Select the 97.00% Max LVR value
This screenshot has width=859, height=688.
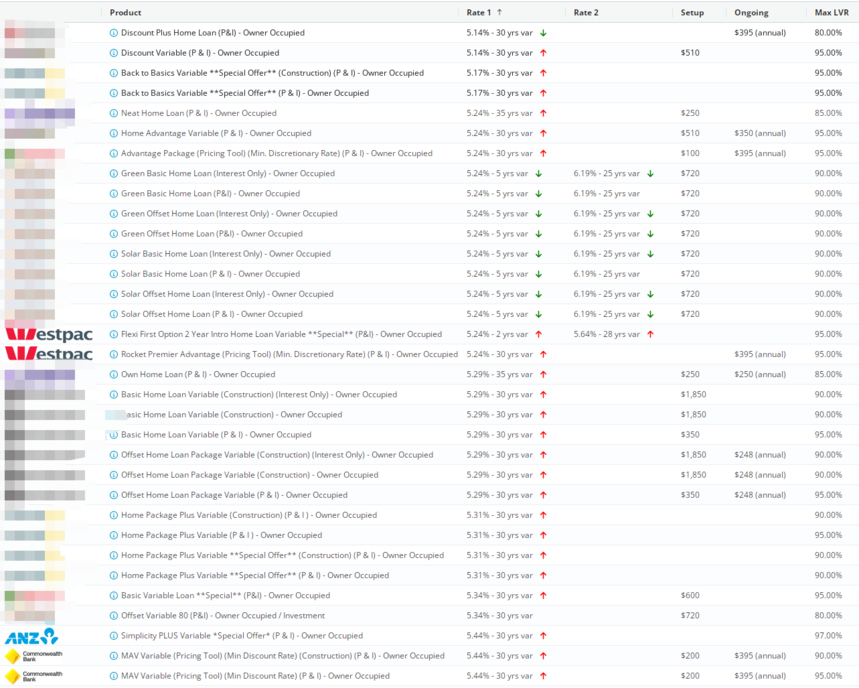(828, 636)
